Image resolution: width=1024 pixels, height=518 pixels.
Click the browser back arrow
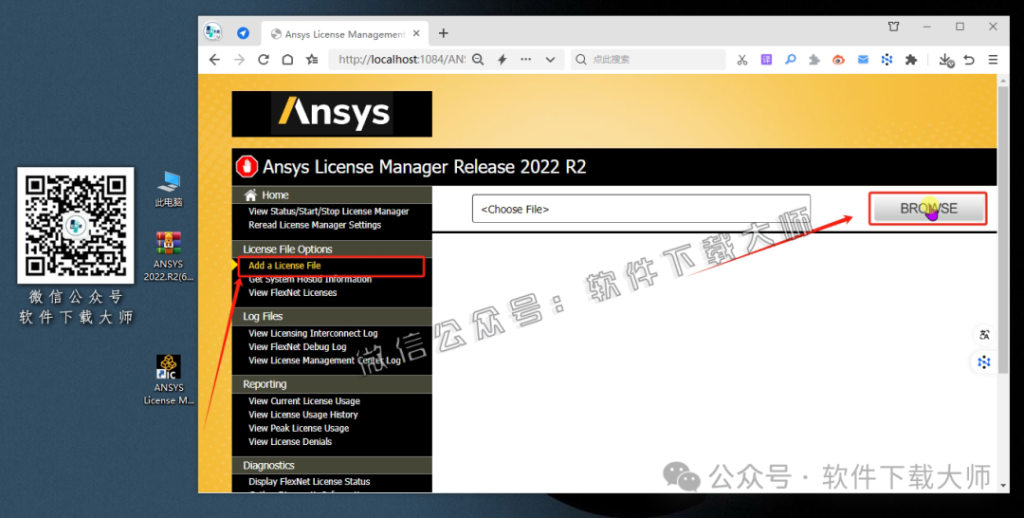pos(214,59)
